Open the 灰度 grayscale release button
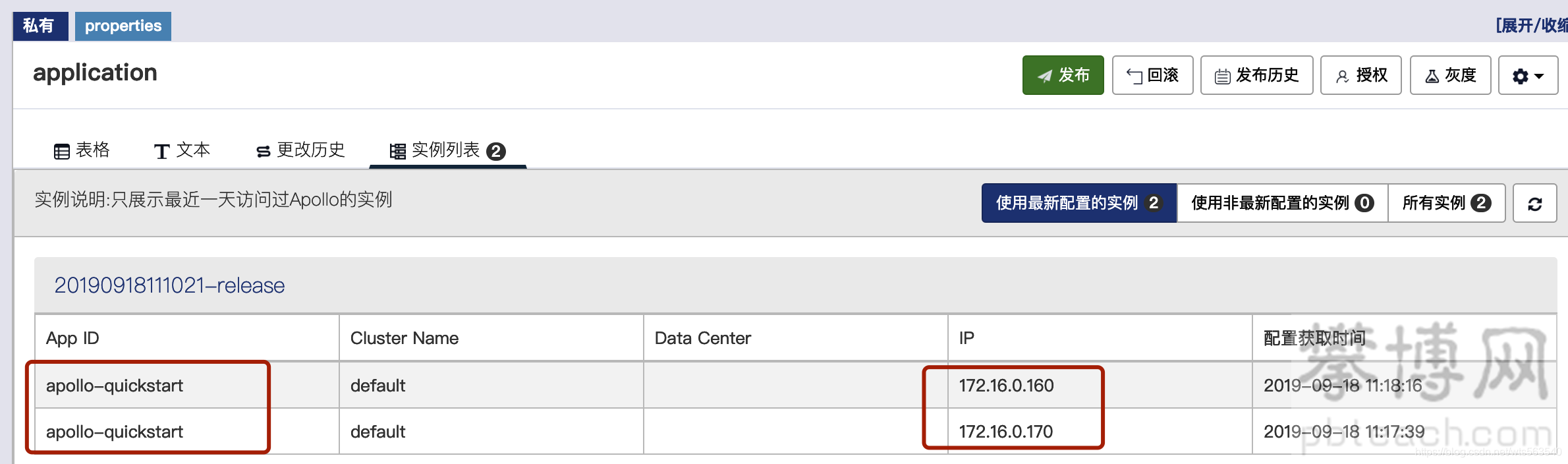 point(1450,75)
